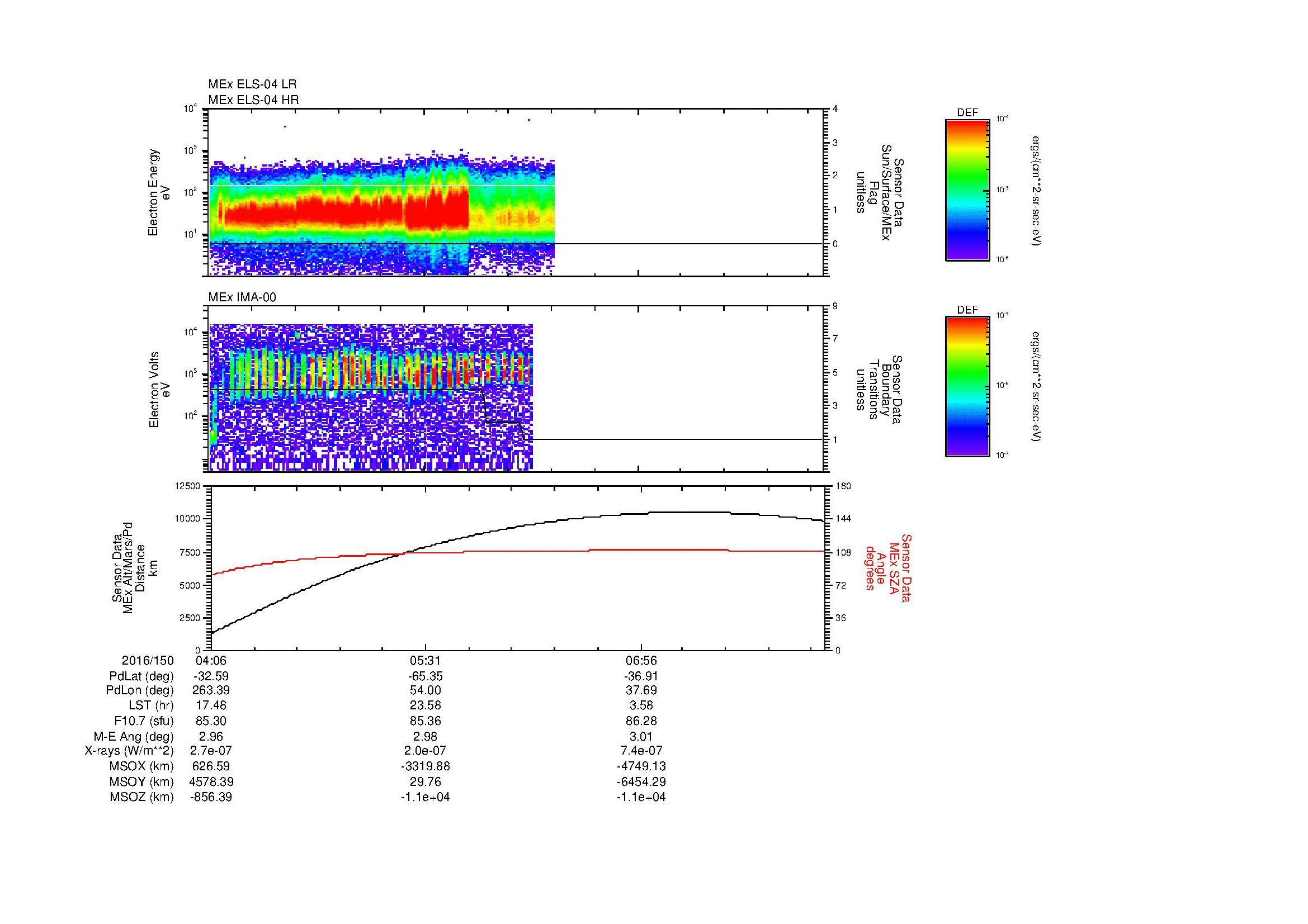Image resolution: width=1308 pixels, height=924 pixels.
Task: Click the Electron Energy eV axis label
Action: click(x=159, y=192)
